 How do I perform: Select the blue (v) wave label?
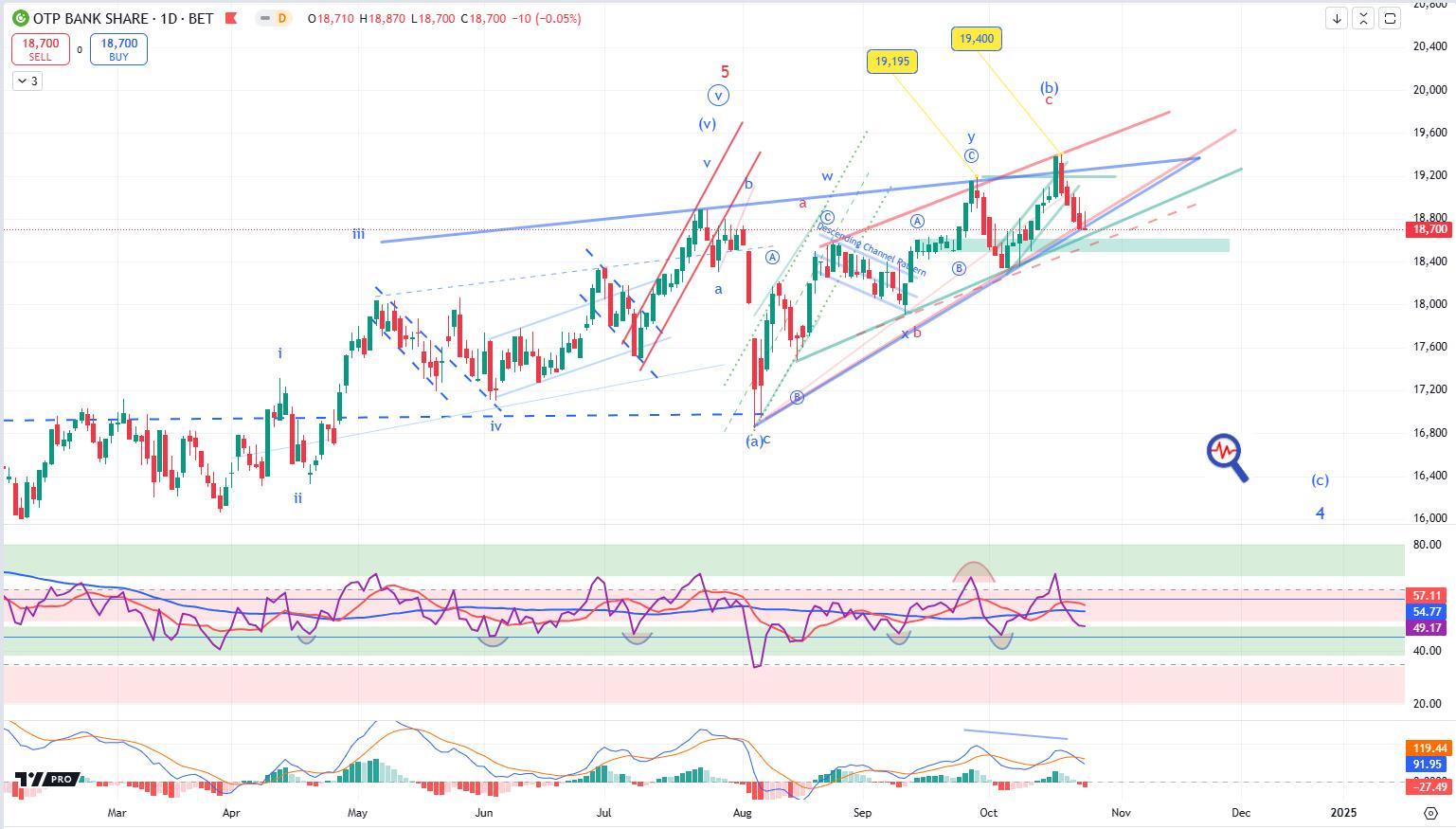[x=707, y=124]
